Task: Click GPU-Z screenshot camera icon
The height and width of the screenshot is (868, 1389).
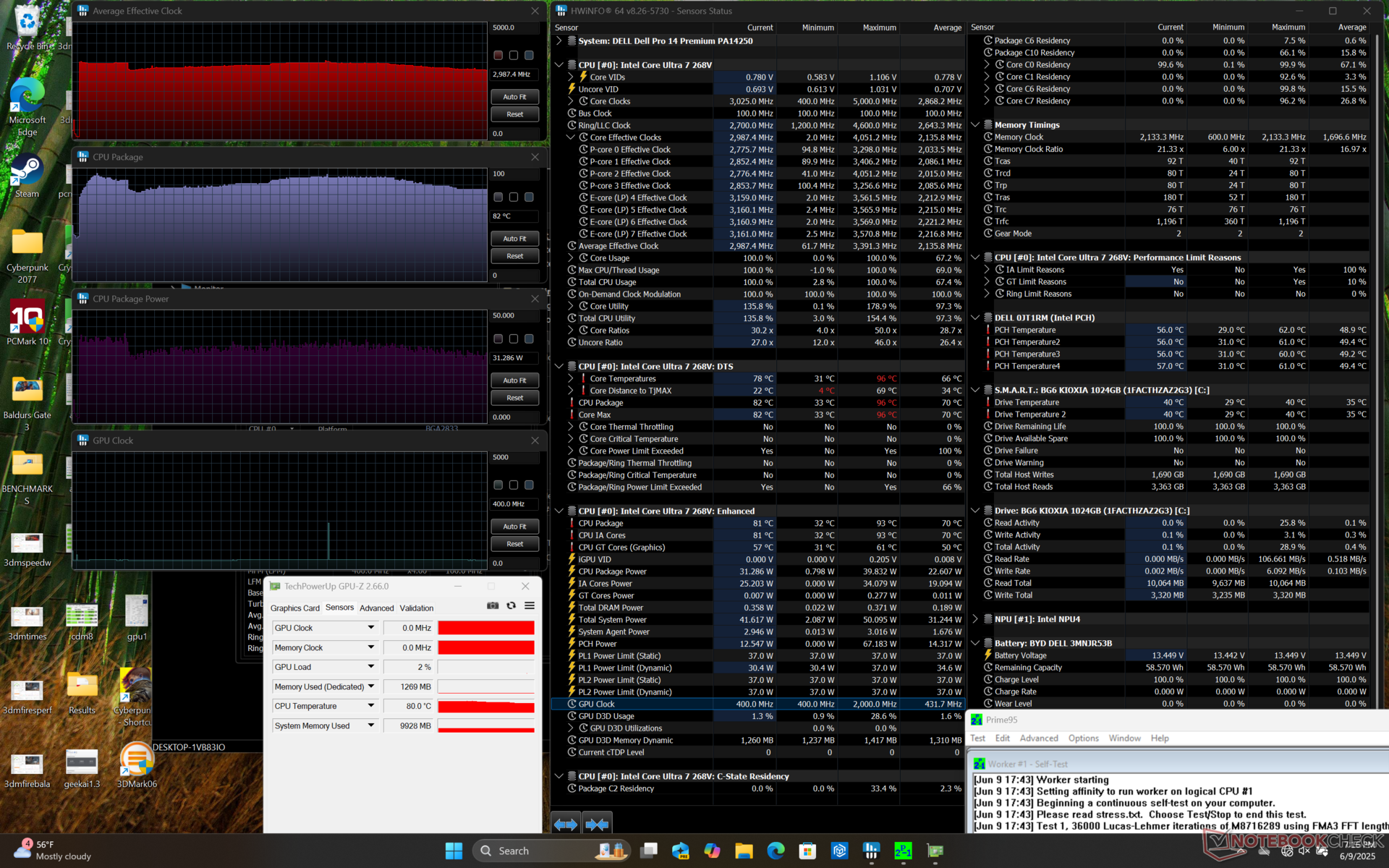Action: coord(493,606)
